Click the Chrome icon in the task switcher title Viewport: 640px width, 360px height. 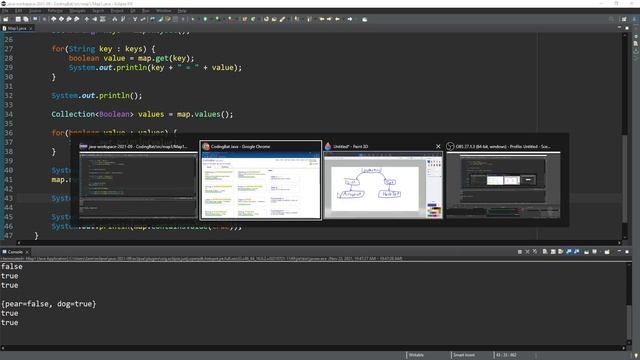[x=206, y=147]
